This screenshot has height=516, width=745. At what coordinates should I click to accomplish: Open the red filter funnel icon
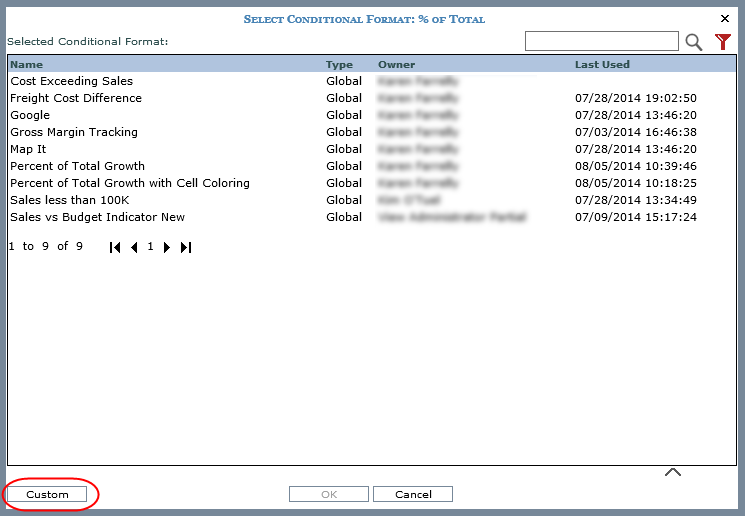tap(723, 42)
